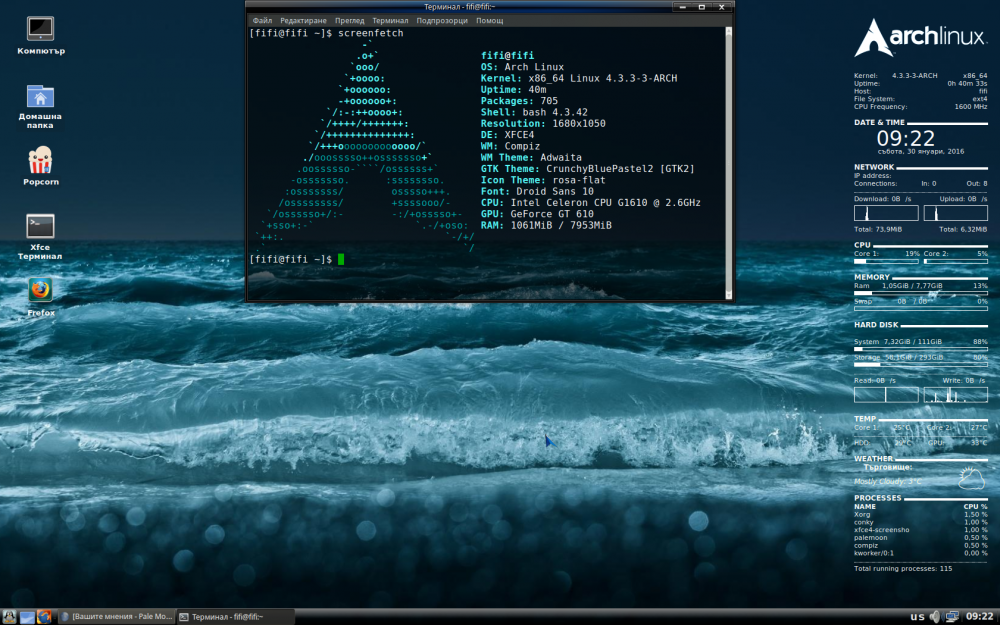Open the Редактиране menu

[x=303, y=20]
